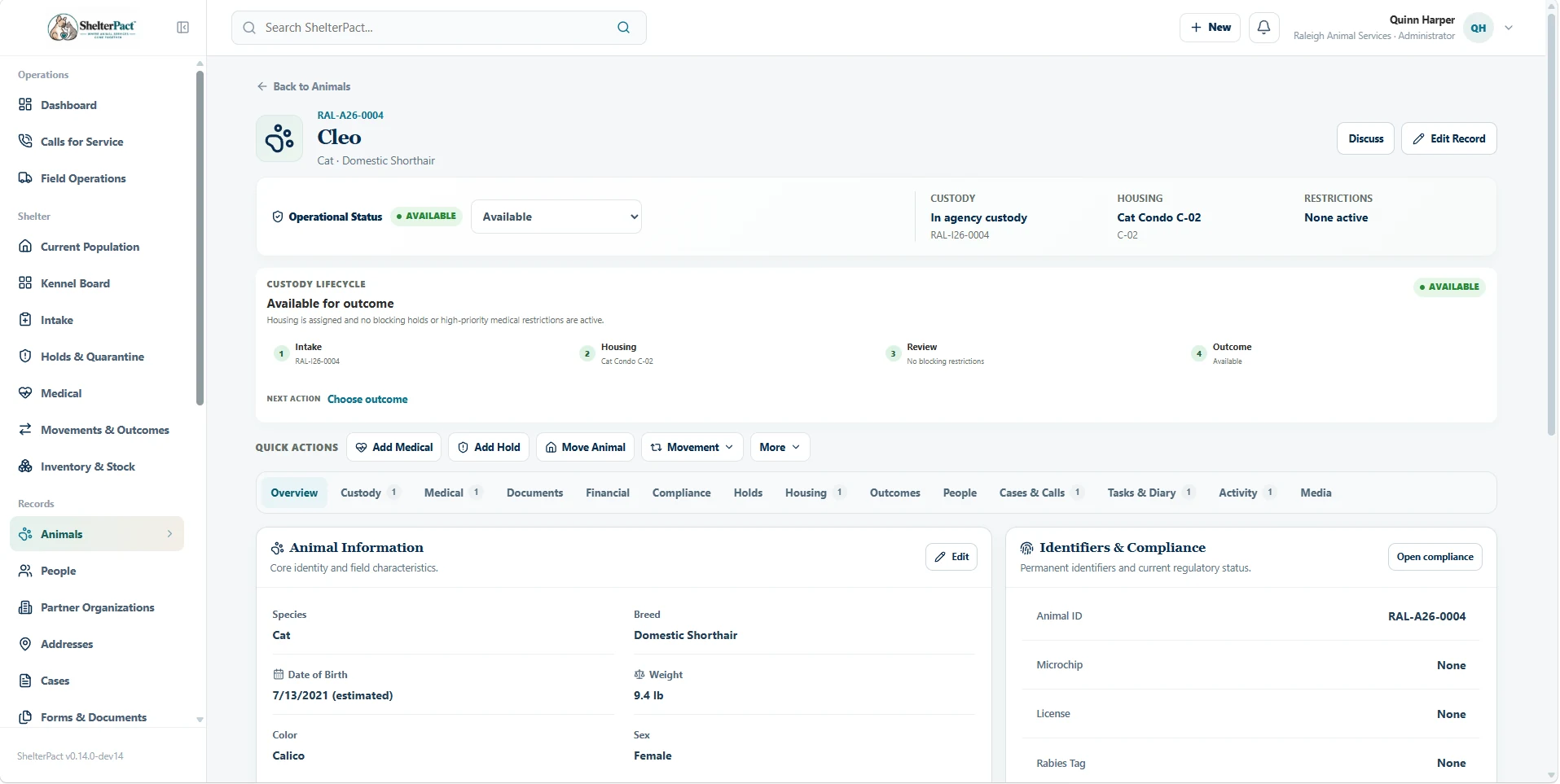Screen dimensions: 1560x784
Task: Switch to the Medical tab
Action: (453, 493)
